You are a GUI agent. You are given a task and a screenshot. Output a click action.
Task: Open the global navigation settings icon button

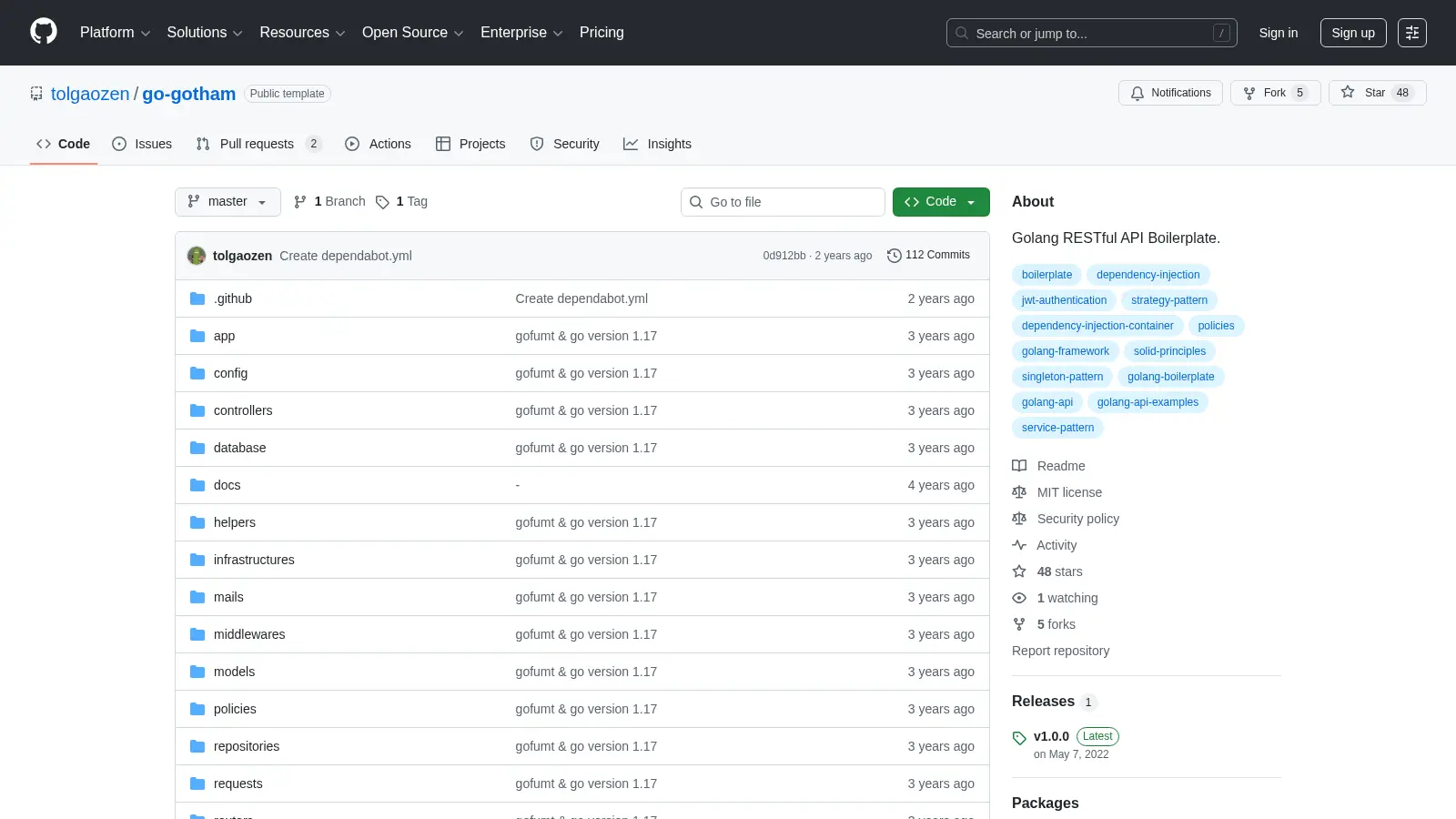1412,33
